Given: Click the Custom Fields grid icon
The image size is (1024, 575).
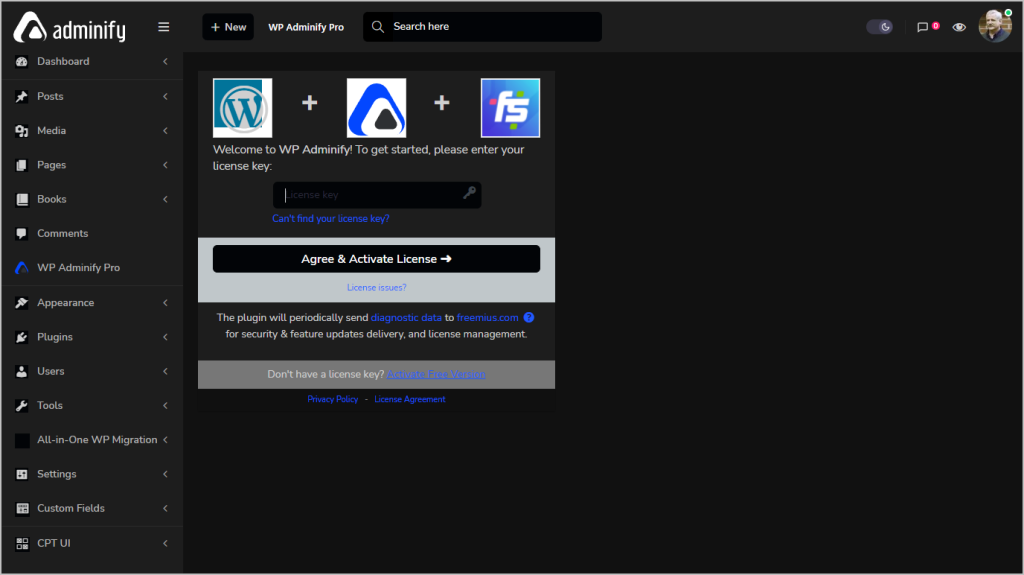Looking at the screenshot, I should click(x=22, y=508).
